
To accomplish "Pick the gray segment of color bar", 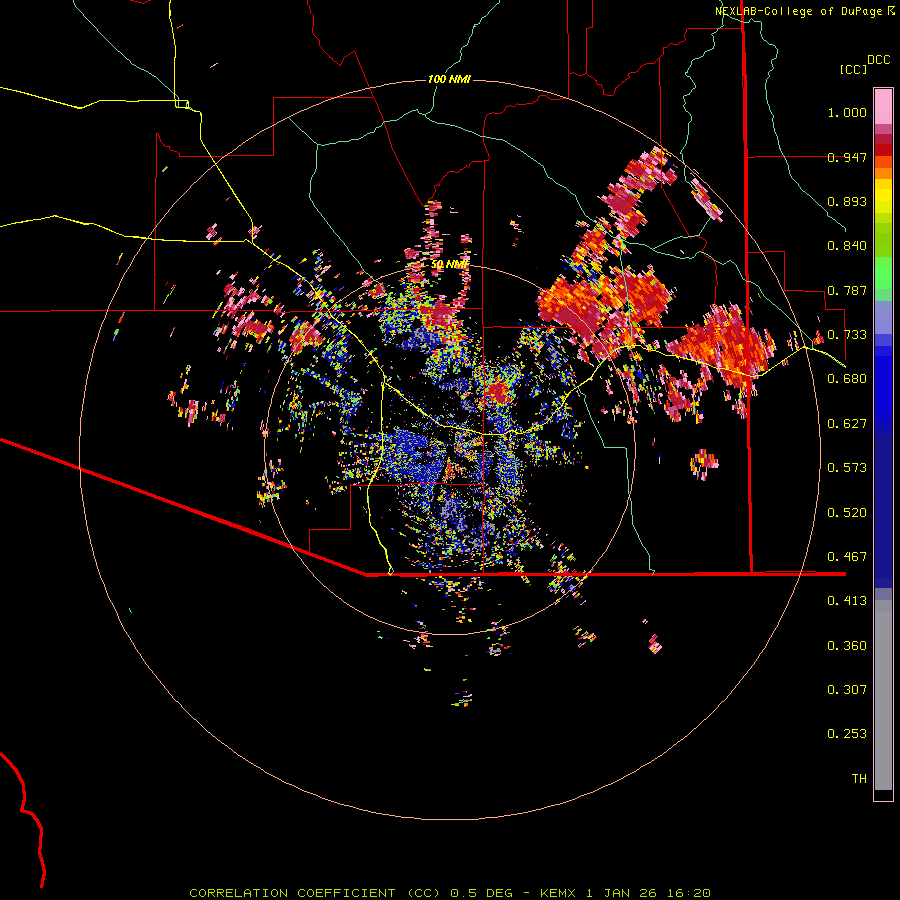I will pyautogui.click(x=883, y=695).
